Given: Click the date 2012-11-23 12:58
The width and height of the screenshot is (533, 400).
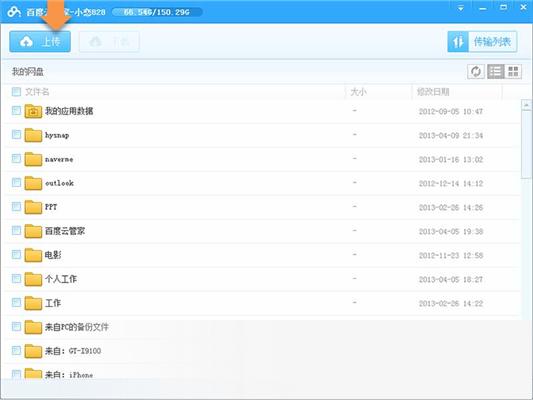Looking at the screenshot, I should 451,255.
